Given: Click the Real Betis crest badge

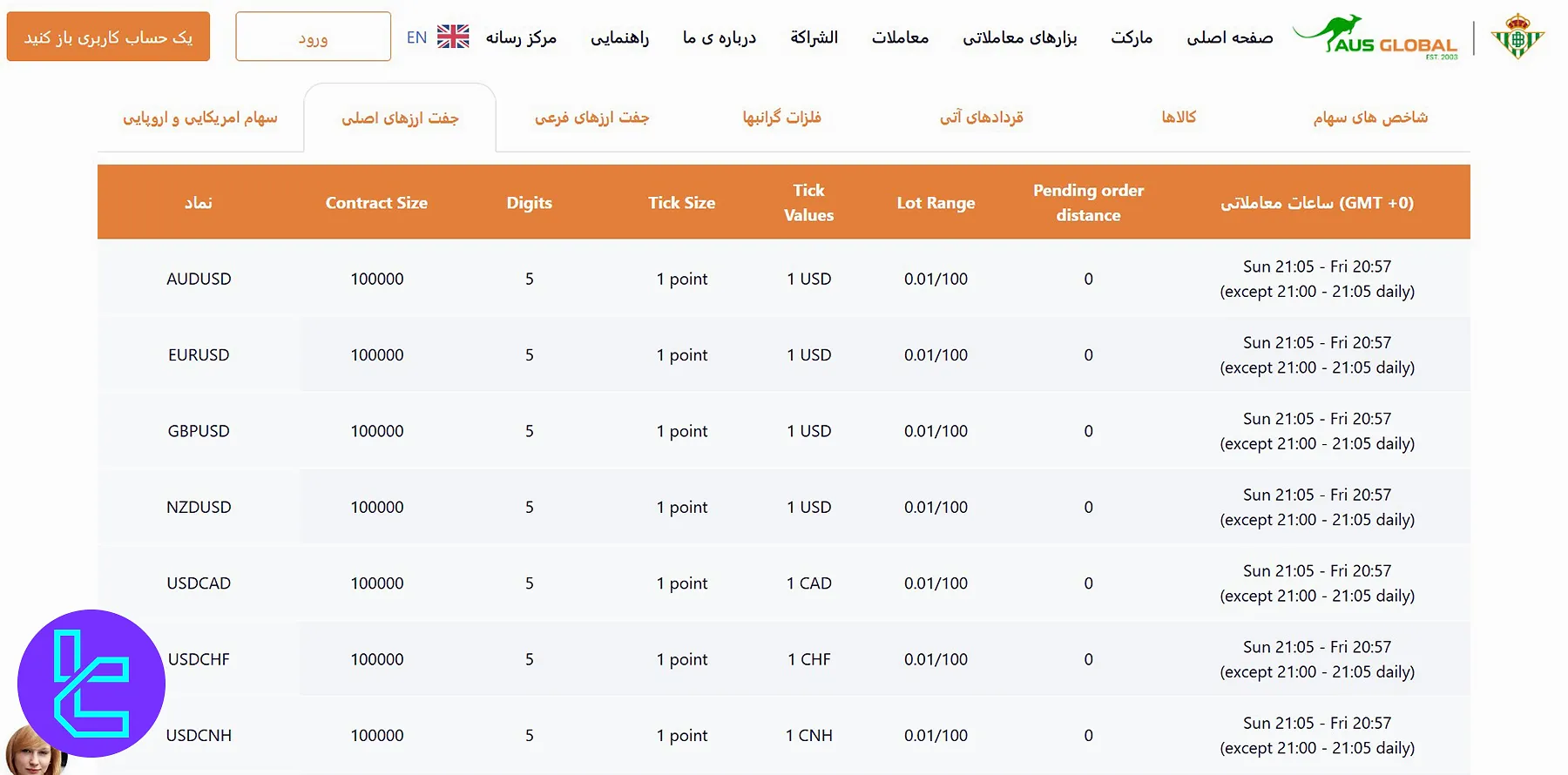Looking at the screenshot, I should pos(1517,37).
